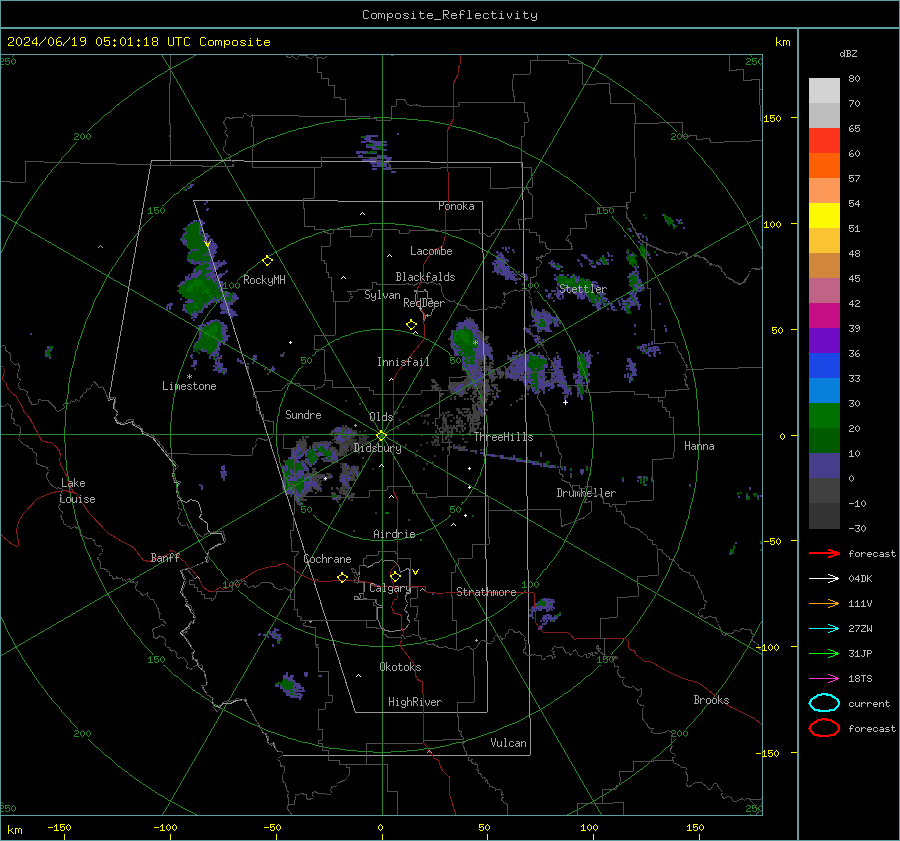The width and height of the screenshot is (900, 841).
Task: Click the RedDeer city label
Action: [424, 303]
